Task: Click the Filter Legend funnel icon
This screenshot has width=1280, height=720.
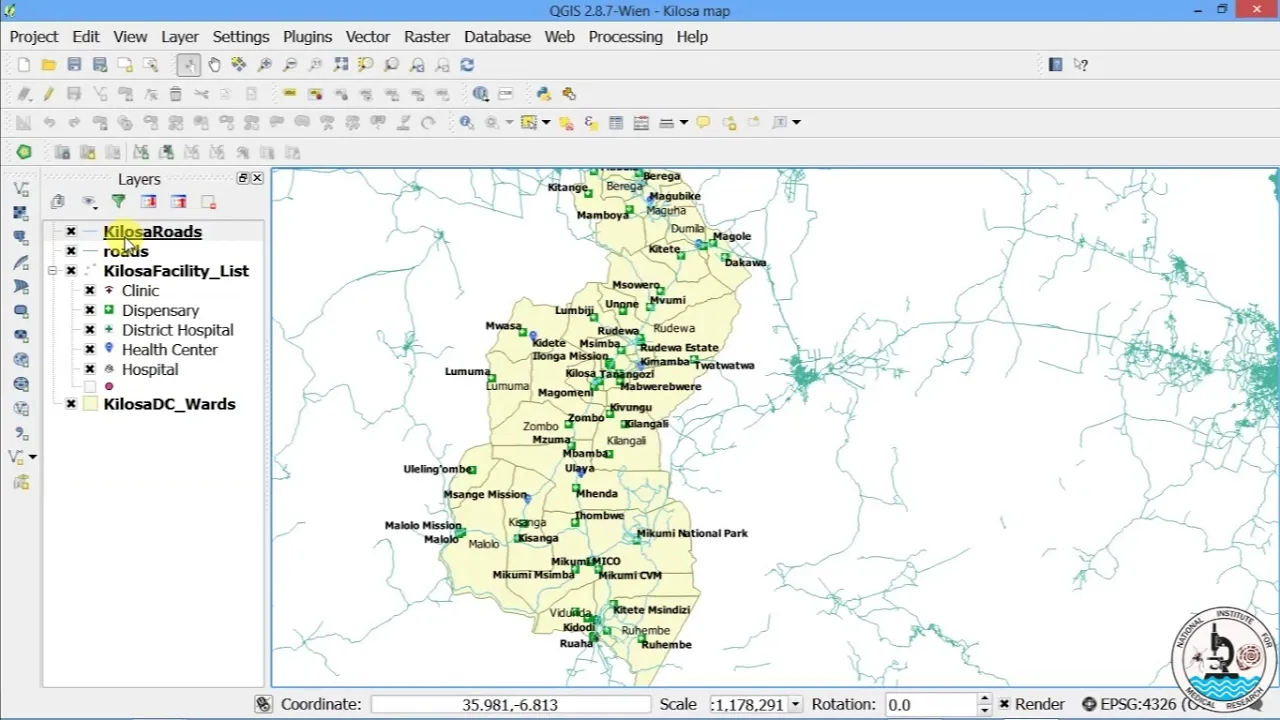Action: click(118, 202)
